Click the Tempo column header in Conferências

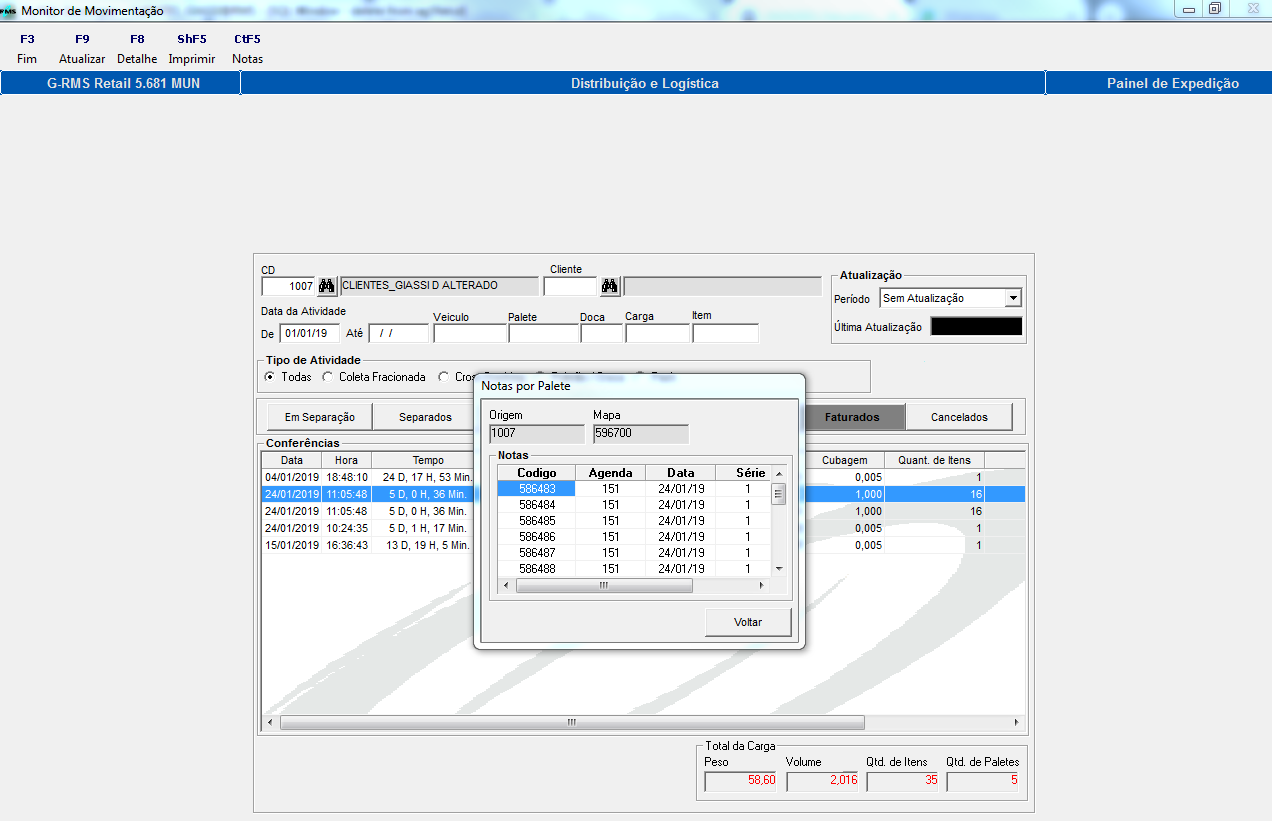coord(428,460)
